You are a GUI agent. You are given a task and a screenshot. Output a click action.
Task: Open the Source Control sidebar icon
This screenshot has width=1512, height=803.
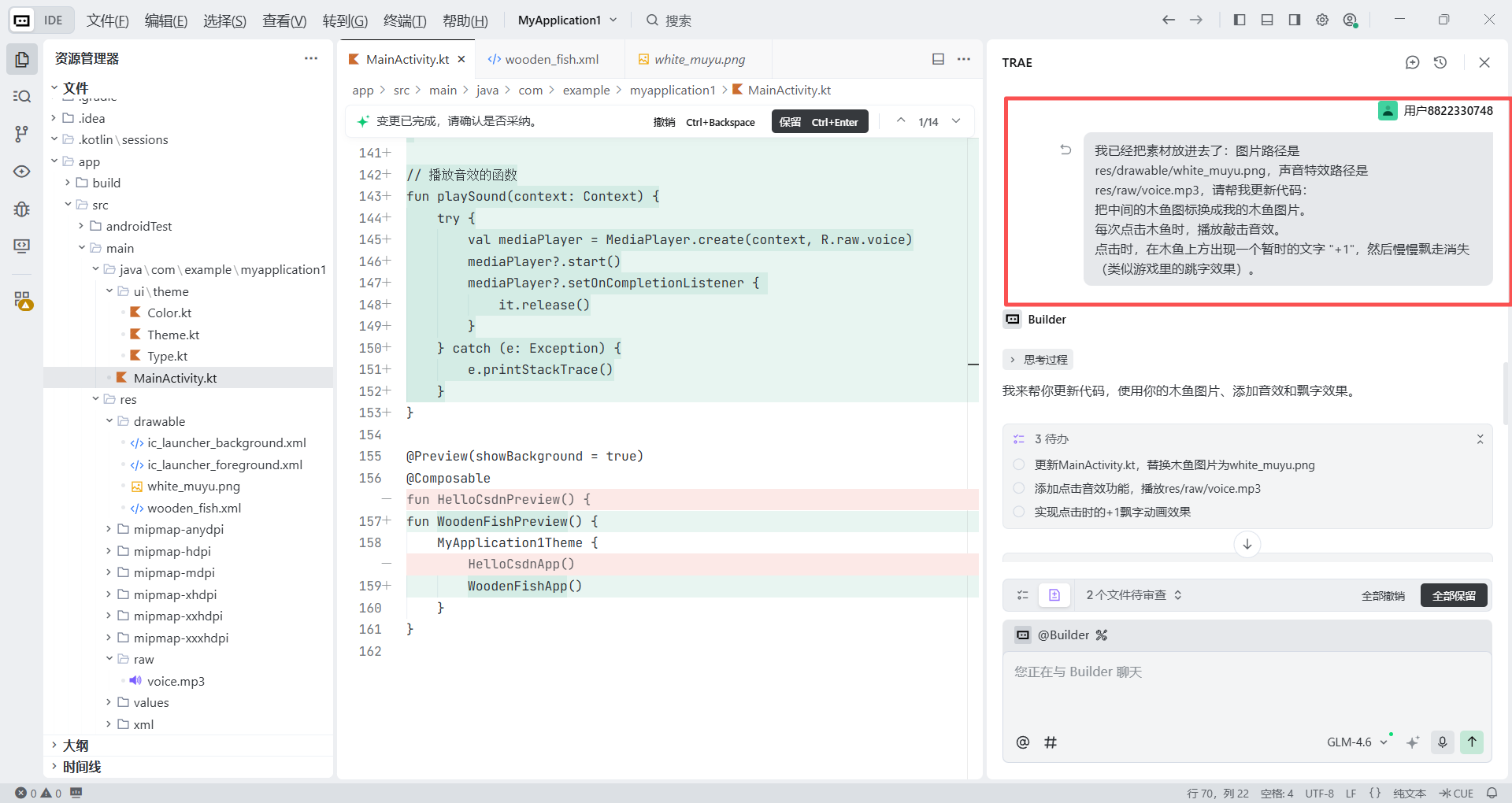click(x=22, y=134)
